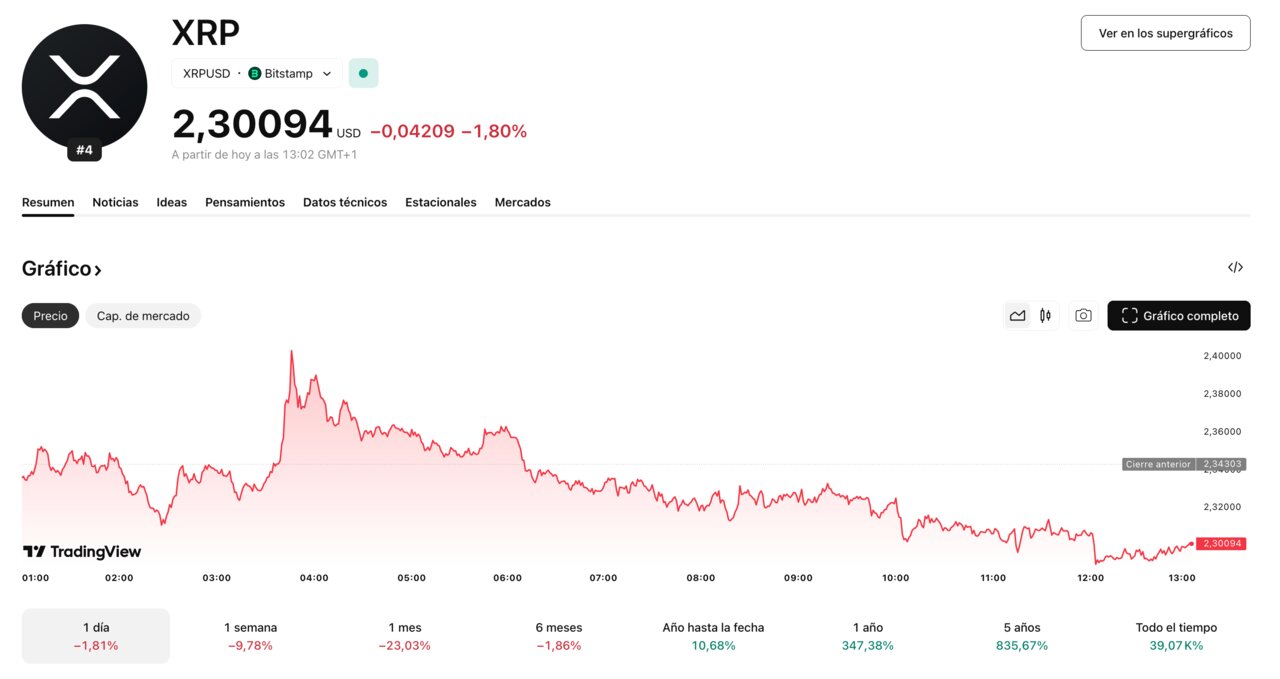Viewport: 1280px width, 679px height.
Task: Click the green market status indicator
Action: [x=363, y=73]
